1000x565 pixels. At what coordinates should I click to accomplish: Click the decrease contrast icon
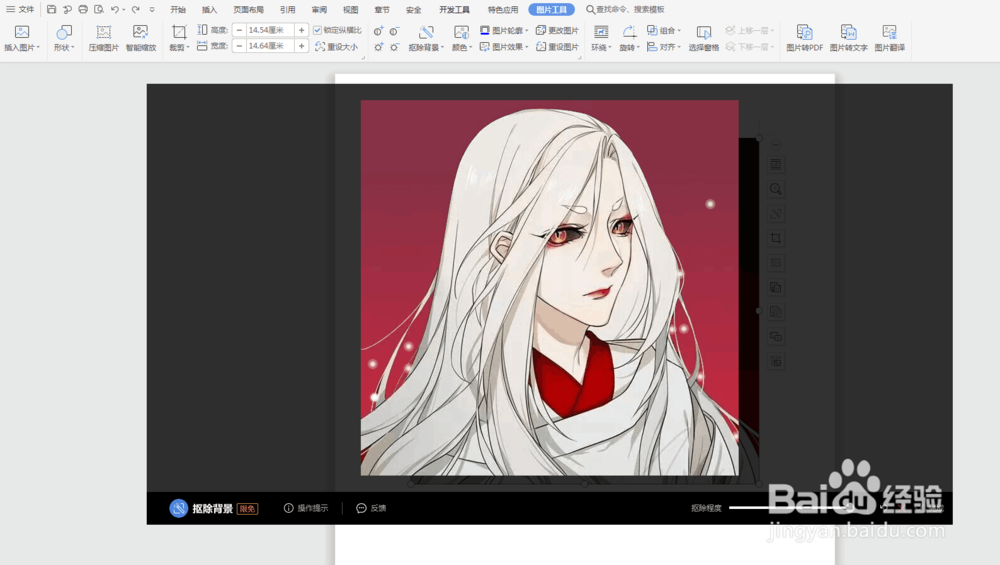pos(395,31)
